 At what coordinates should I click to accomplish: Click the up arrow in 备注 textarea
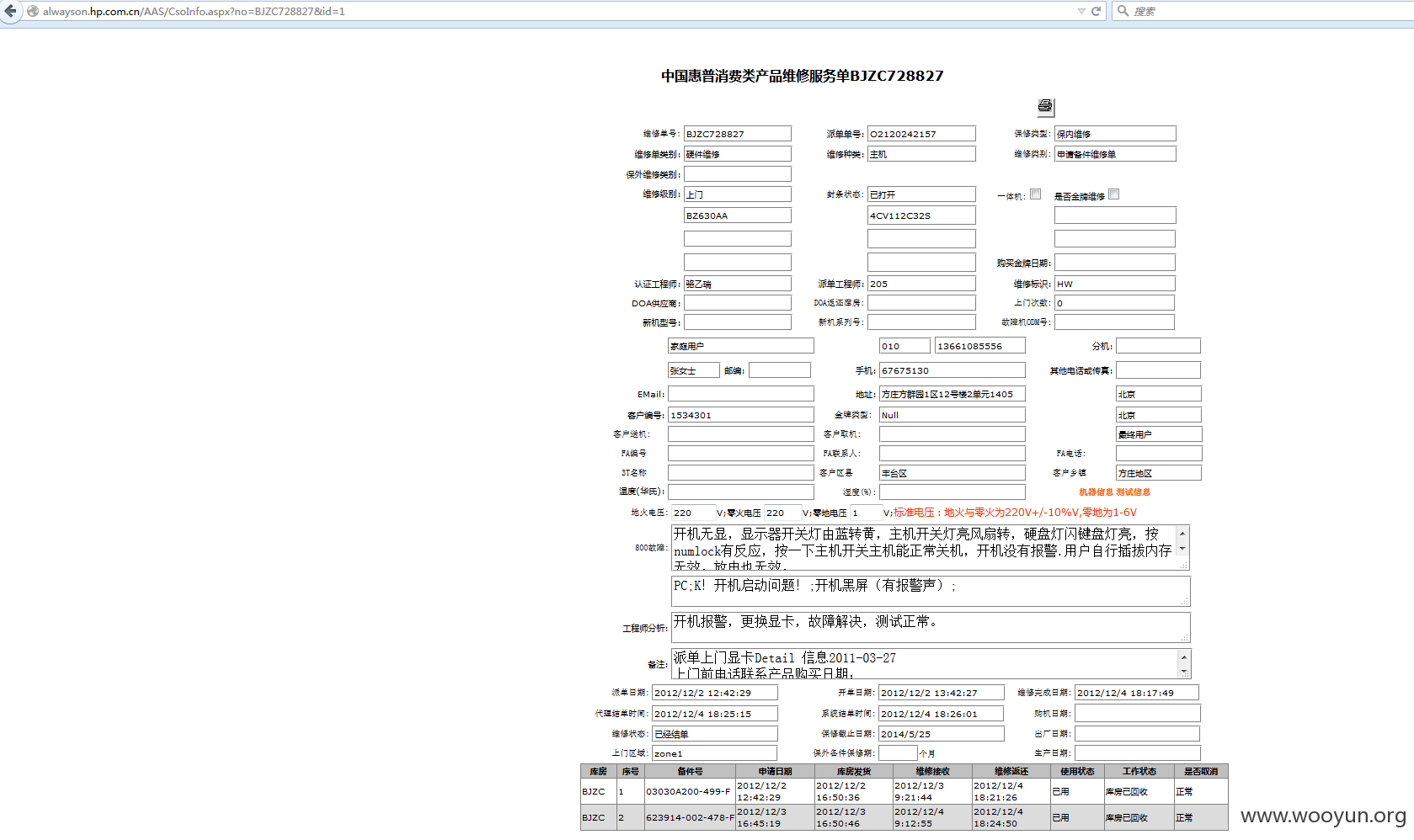(x=1184, y=657)
